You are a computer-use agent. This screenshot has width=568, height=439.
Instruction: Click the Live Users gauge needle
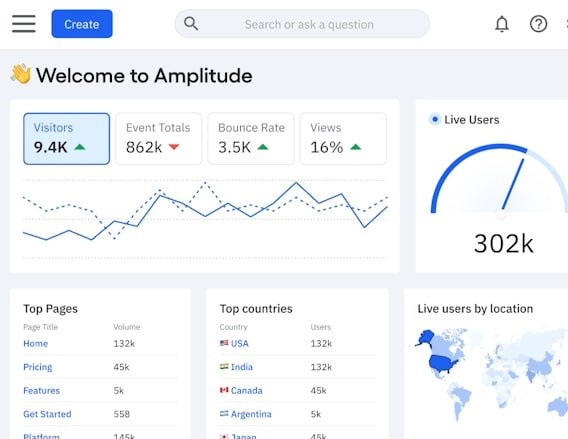pyautogui.click(x=513, y=184)
